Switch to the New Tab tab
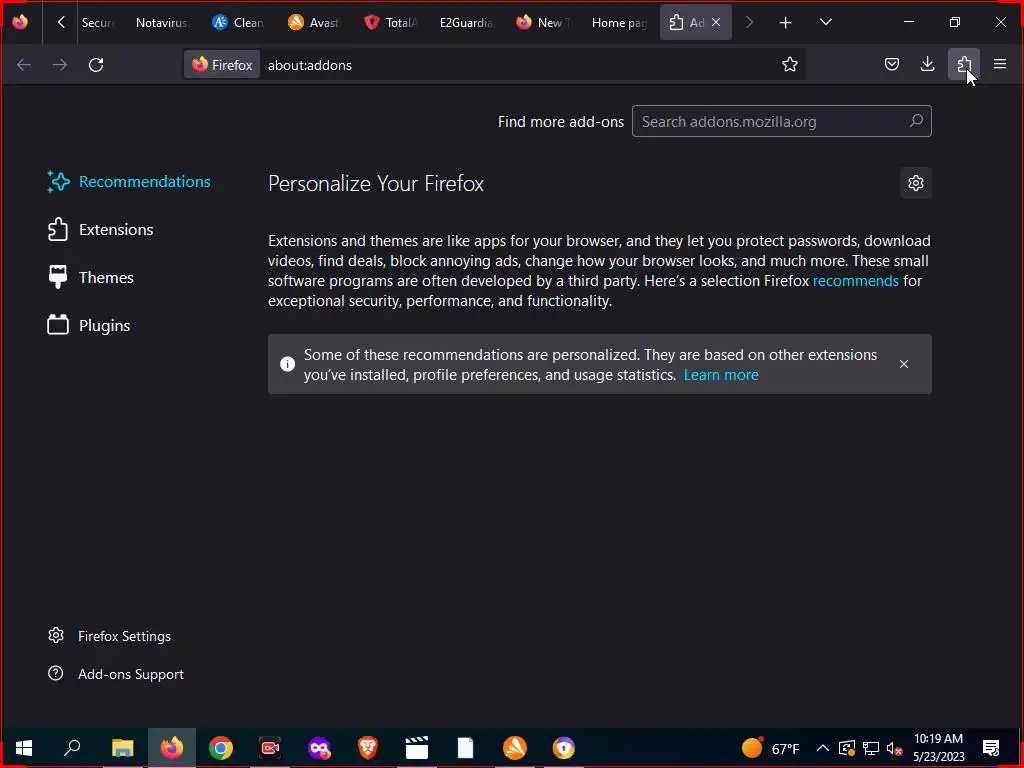1024x768 pixels. (x=543, y=22)
